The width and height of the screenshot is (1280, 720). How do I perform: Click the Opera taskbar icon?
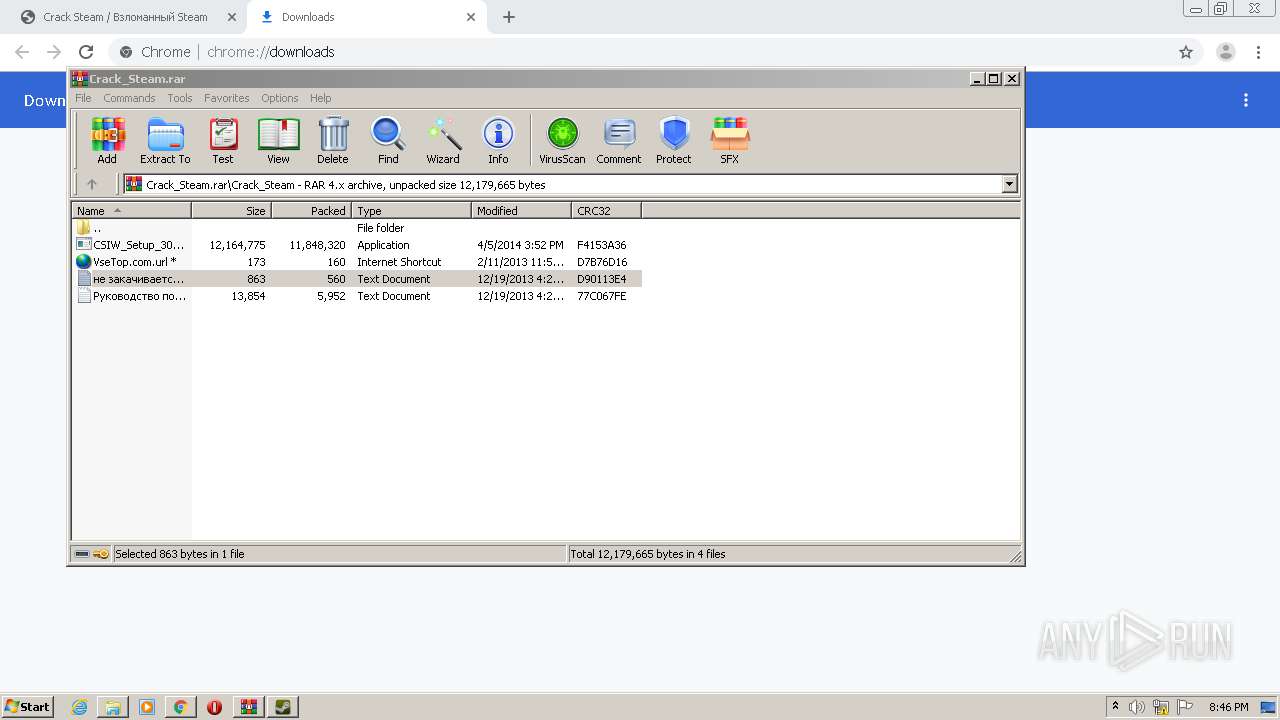pos(214,707)
